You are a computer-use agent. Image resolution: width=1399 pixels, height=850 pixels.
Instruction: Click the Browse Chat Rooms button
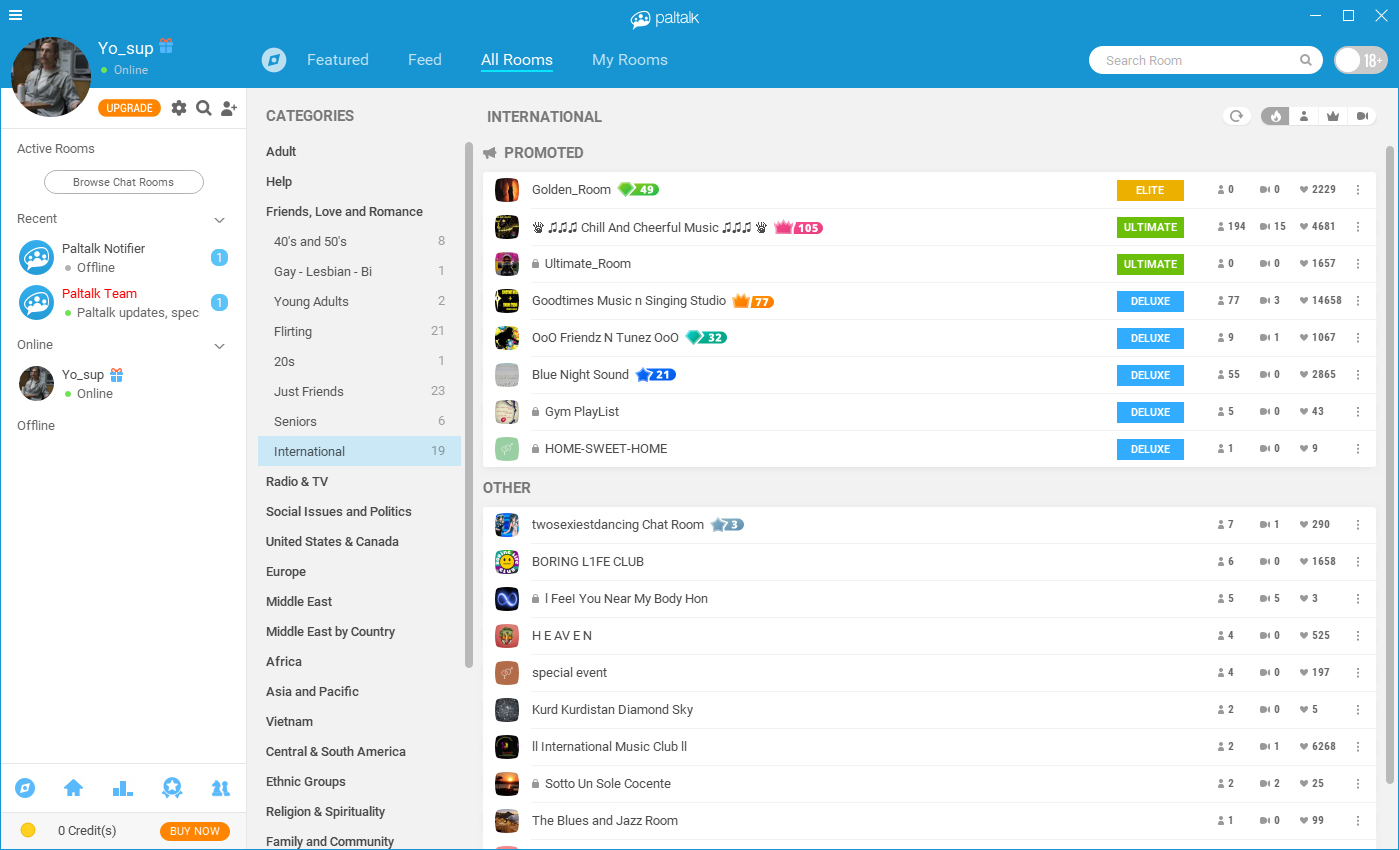pos(123,182)
